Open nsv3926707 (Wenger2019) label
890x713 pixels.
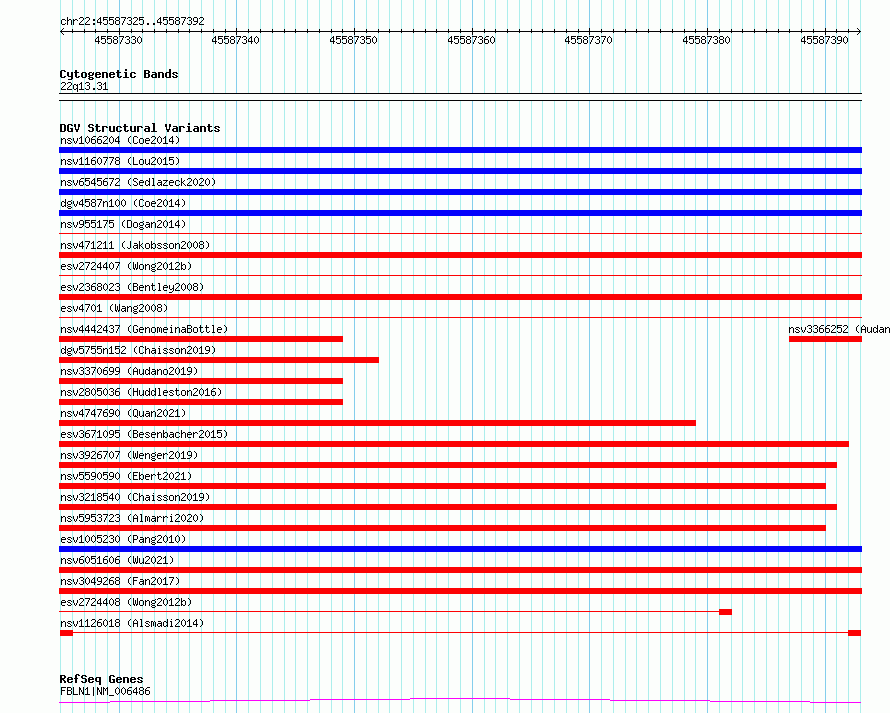(129, 455)
